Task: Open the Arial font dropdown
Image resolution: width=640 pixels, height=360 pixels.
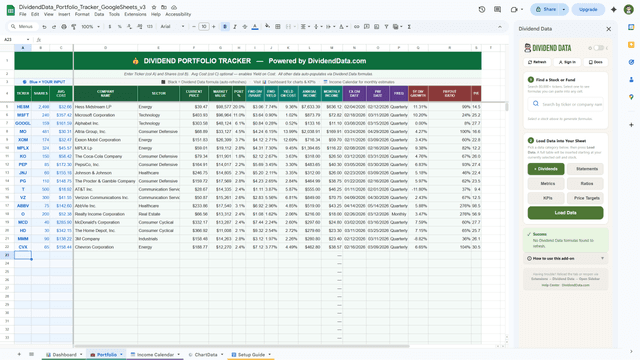Action: pyautogui.click(x=172, y=27)
